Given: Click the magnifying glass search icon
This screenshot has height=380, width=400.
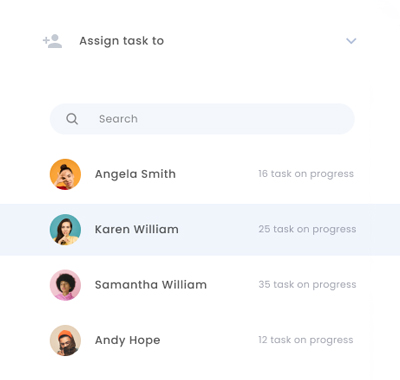Looking at the screenshot, I should pos(72,119).
